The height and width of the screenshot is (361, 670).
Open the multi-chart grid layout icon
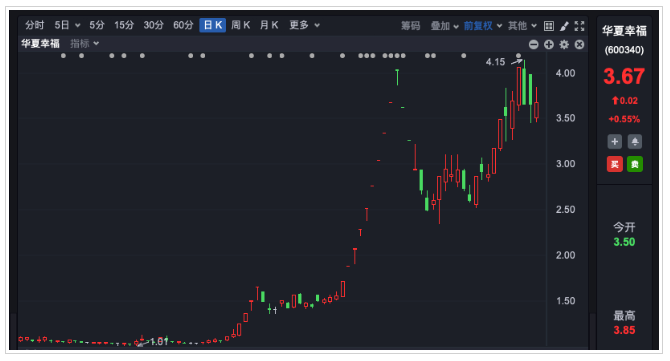click(x=549, y=26)
